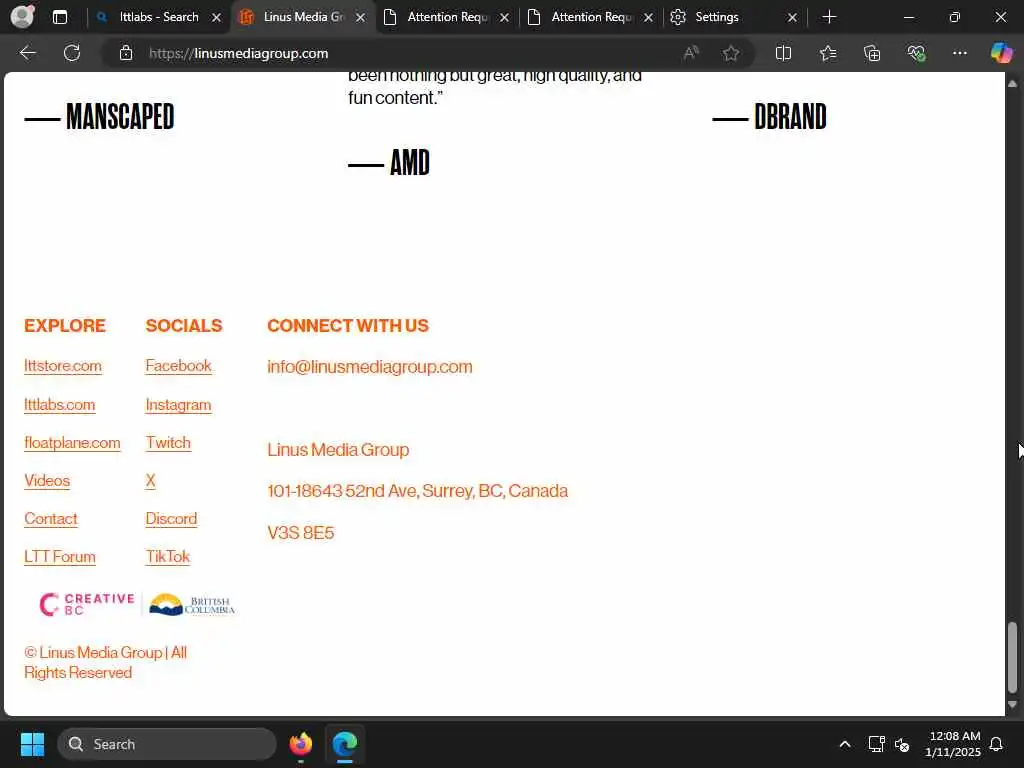This screenshot has height=768, width=1024.
Task: Open the Discord social link
Action: click(x=171, y=519)
